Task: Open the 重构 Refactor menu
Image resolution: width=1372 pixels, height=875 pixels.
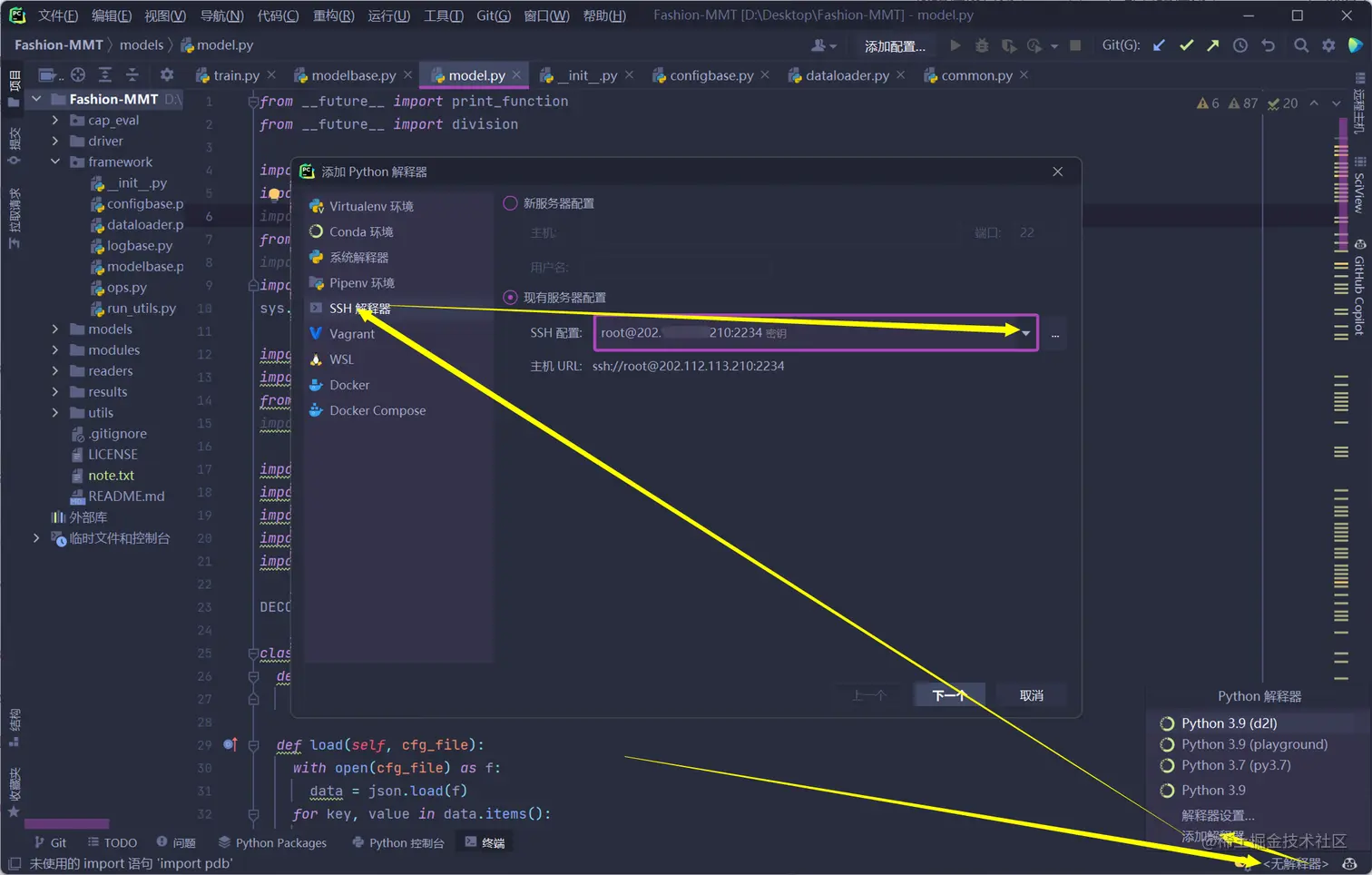Action: tap(334, 15)
